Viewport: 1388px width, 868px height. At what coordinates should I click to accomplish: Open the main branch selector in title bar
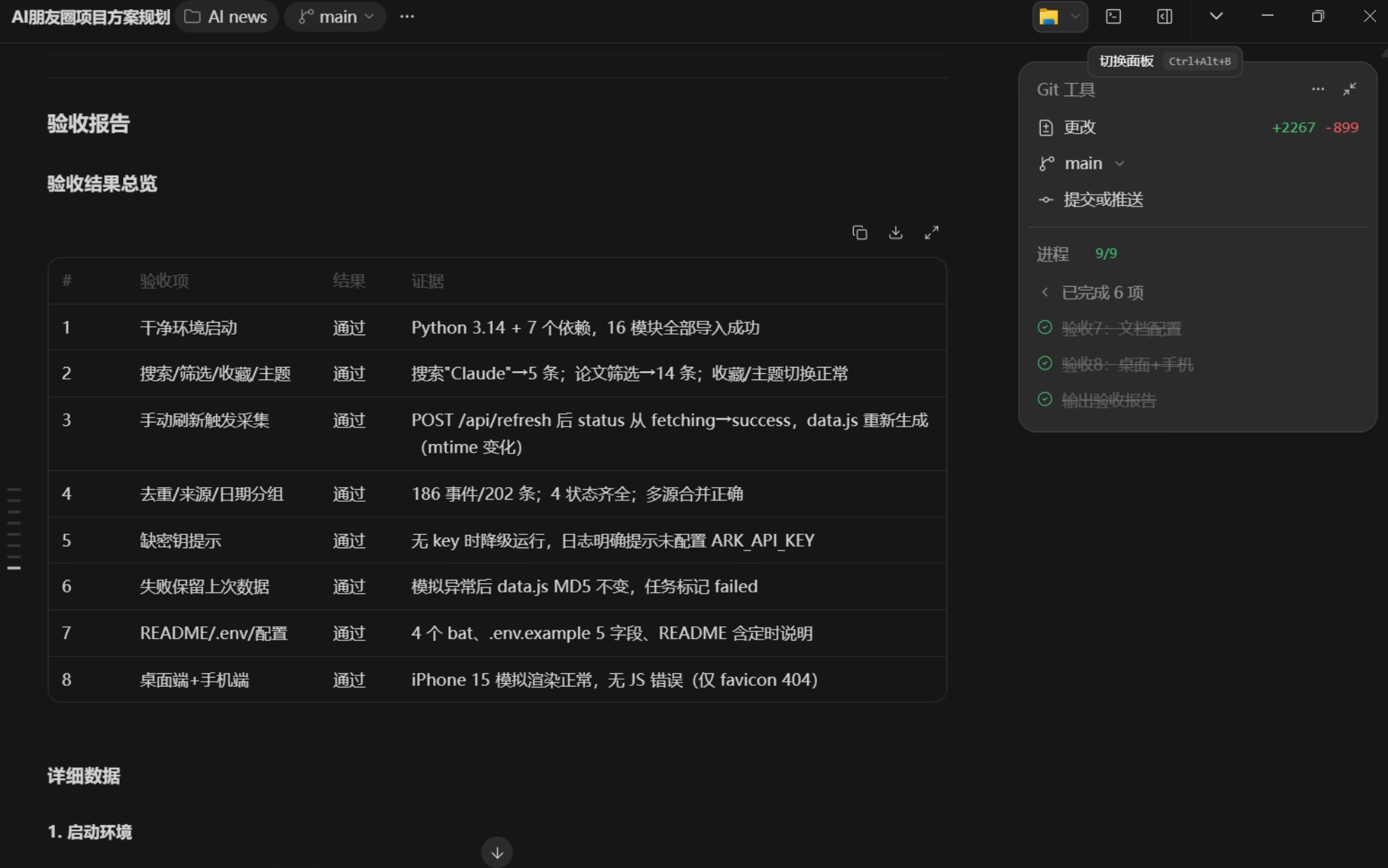pyautogui.click(x=335, y=17)
